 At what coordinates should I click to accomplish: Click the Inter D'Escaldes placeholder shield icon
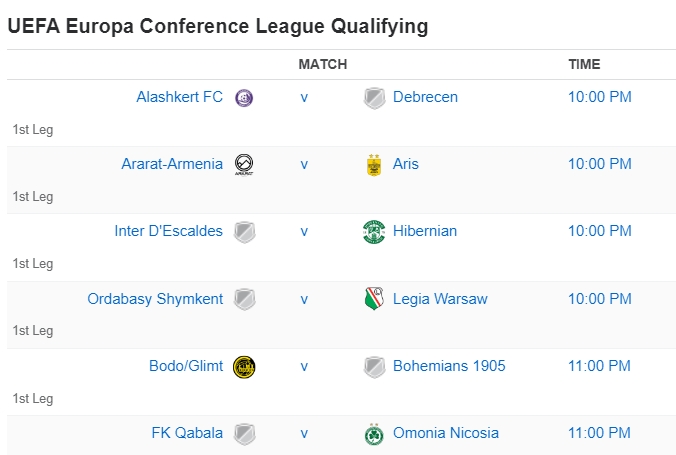(244, 232)
